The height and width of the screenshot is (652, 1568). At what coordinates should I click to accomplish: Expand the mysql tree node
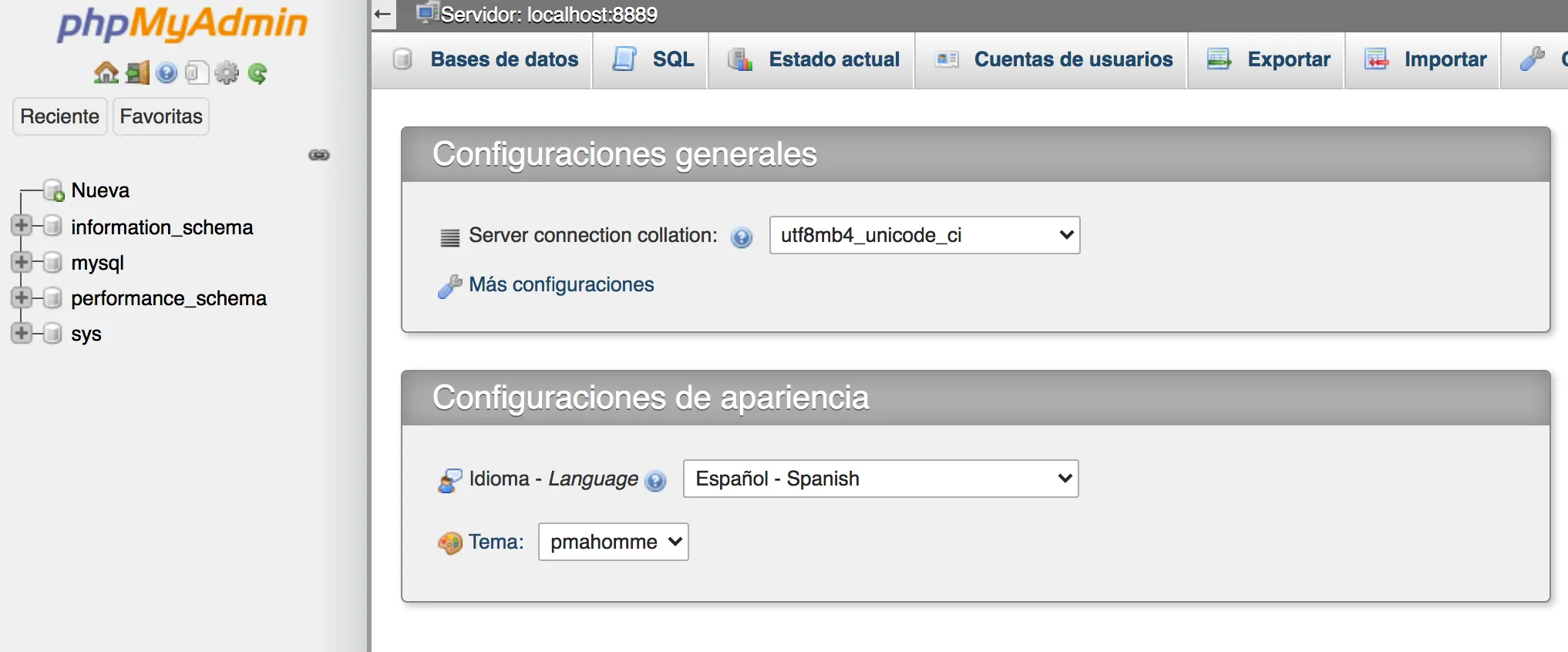coord(22,262)
